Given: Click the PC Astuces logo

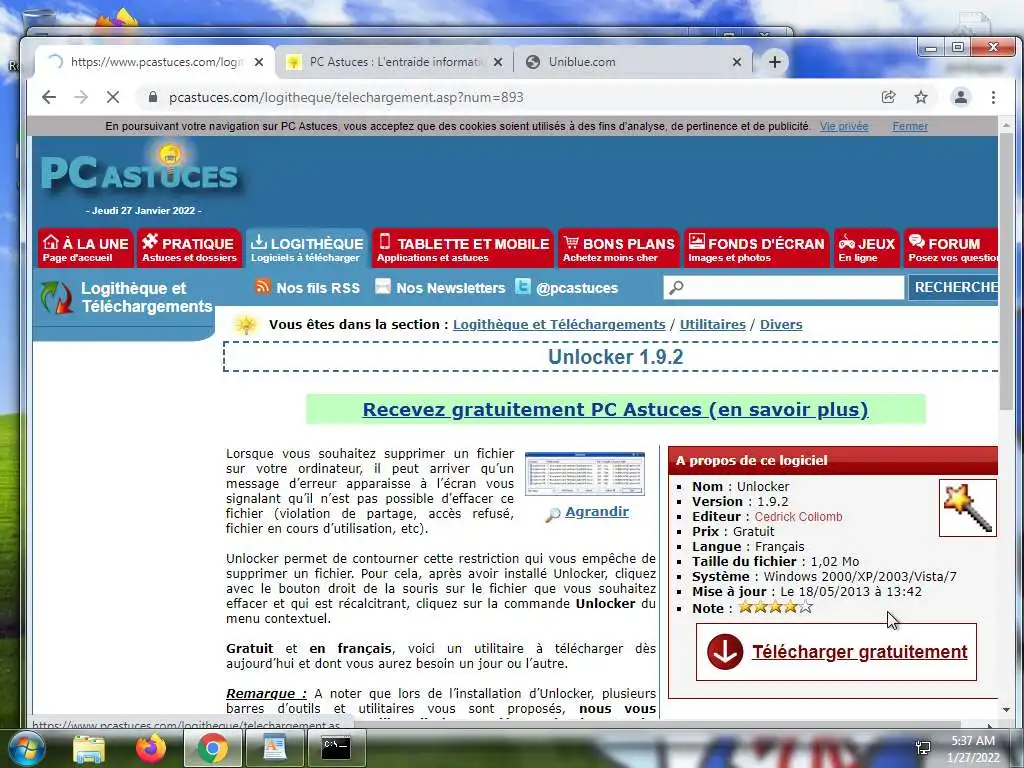Looking at the screenshot, I should [140, 171].
